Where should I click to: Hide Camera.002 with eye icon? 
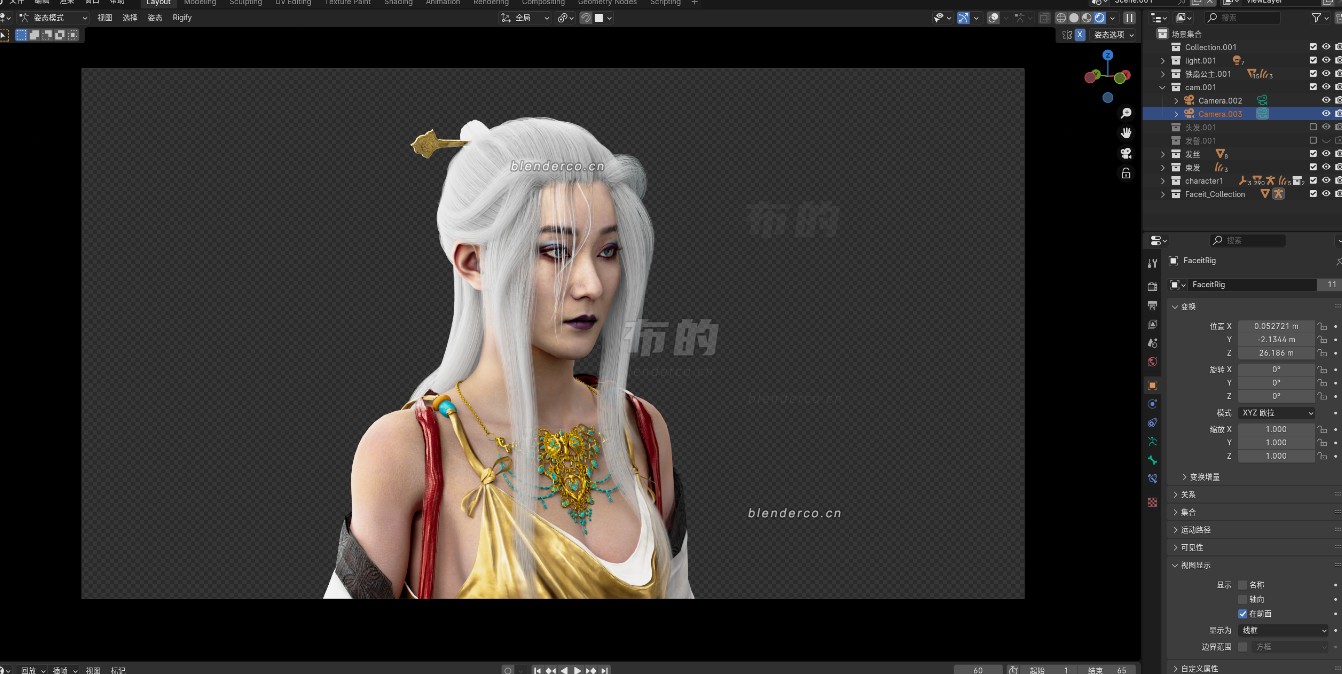click(x=1326, y=101)
